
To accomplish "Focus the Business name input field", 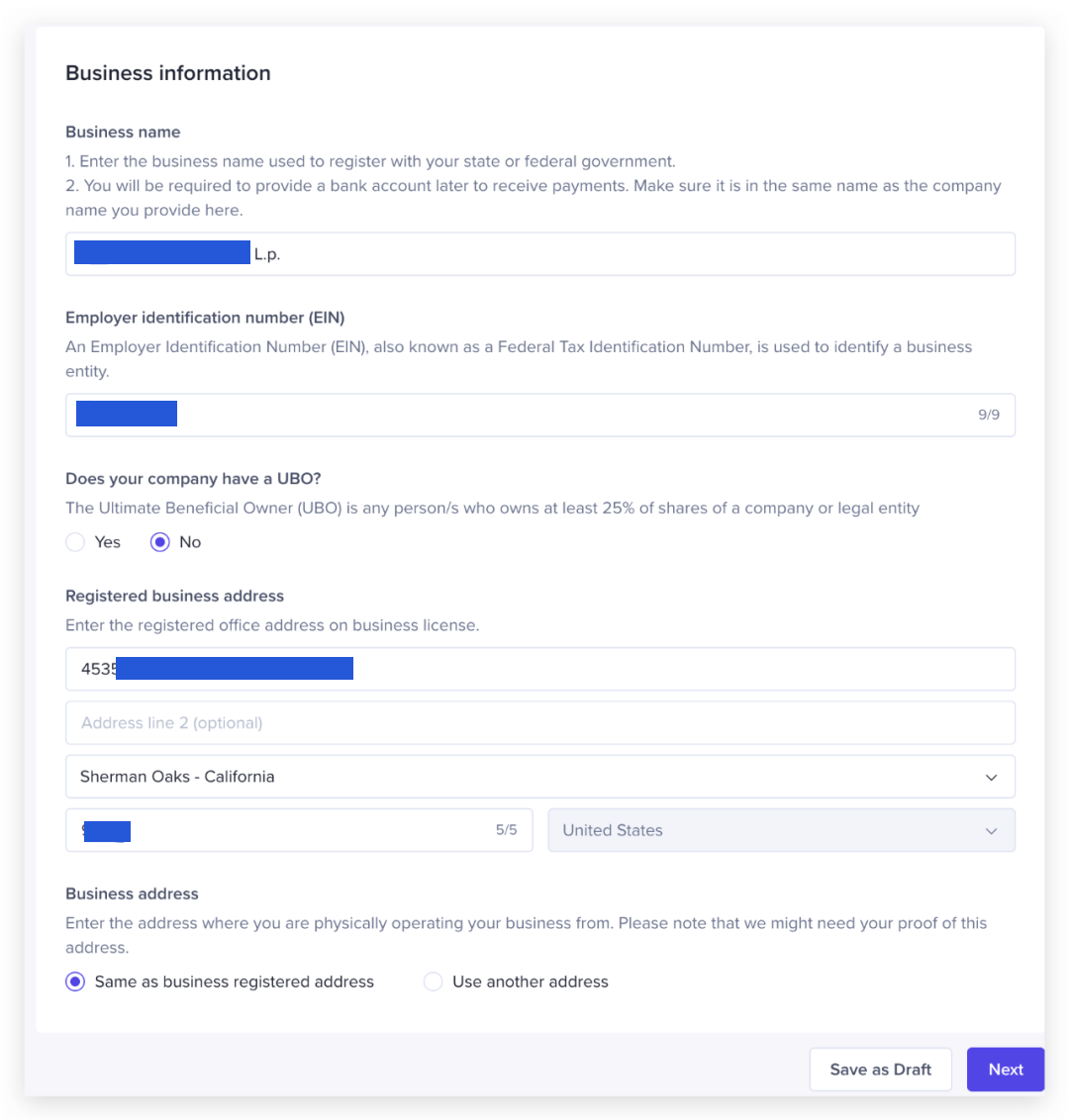I will click(x=540, y=253).
